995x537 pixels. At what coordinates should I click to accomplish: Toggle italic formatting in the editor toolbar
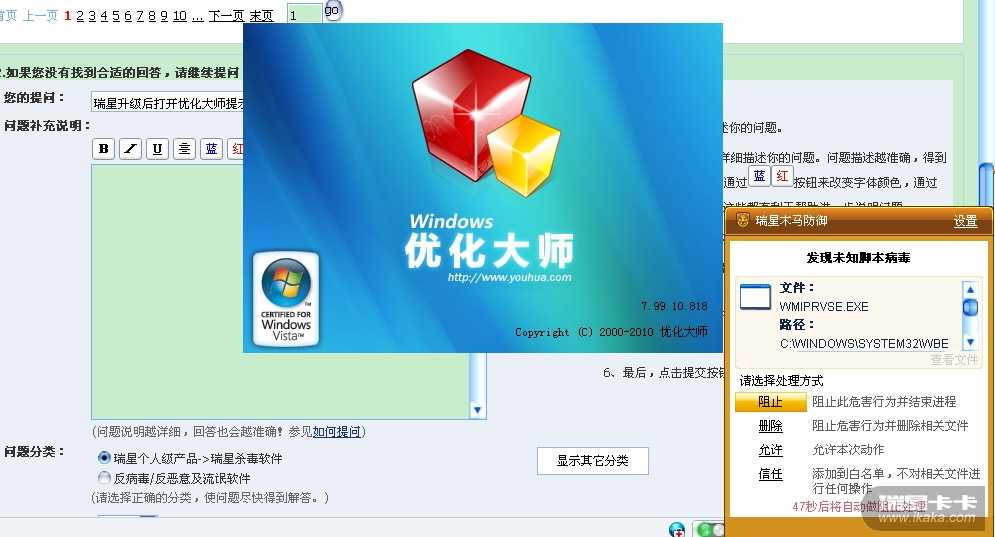(131, 149)
